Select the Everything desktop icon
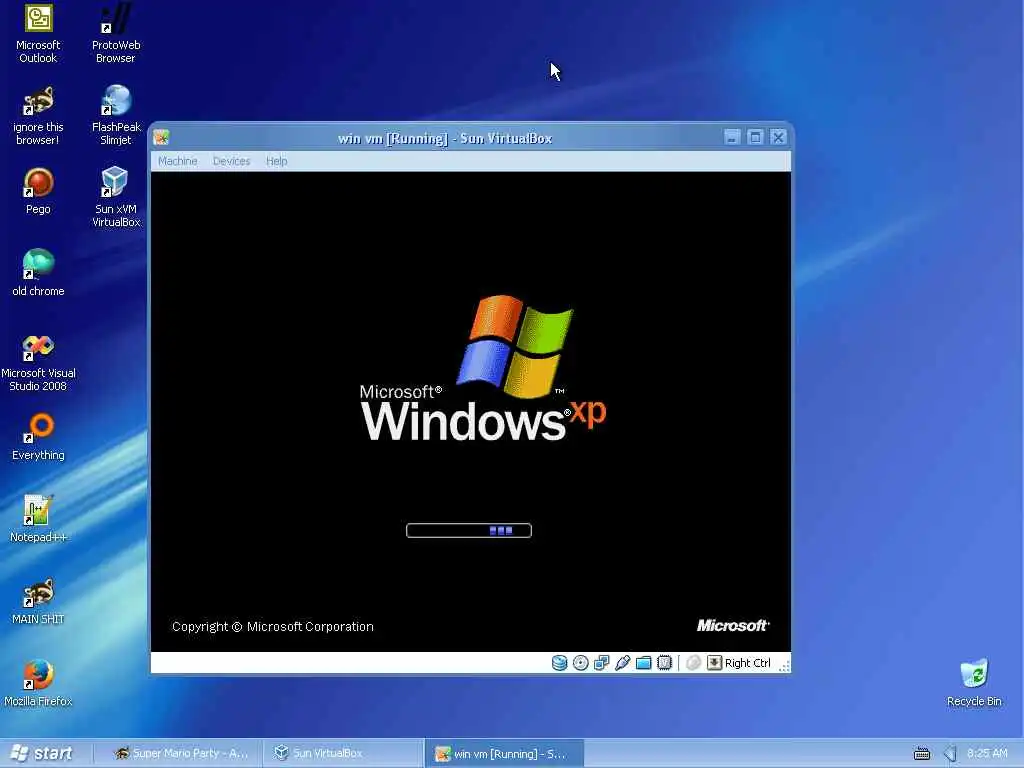1024x768 pixels. (x=38, y=437)
